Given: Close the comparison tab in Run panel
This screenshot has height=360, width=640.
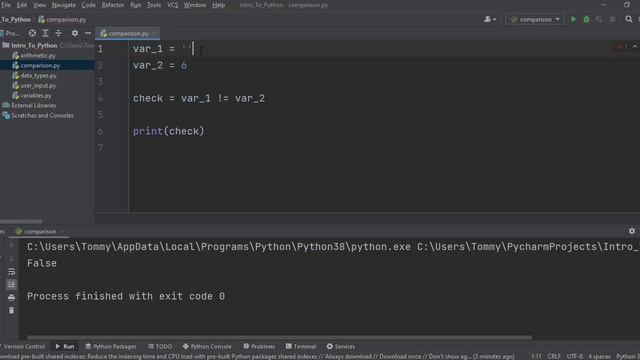Looking at the screenshot, I should click(62, 231).
